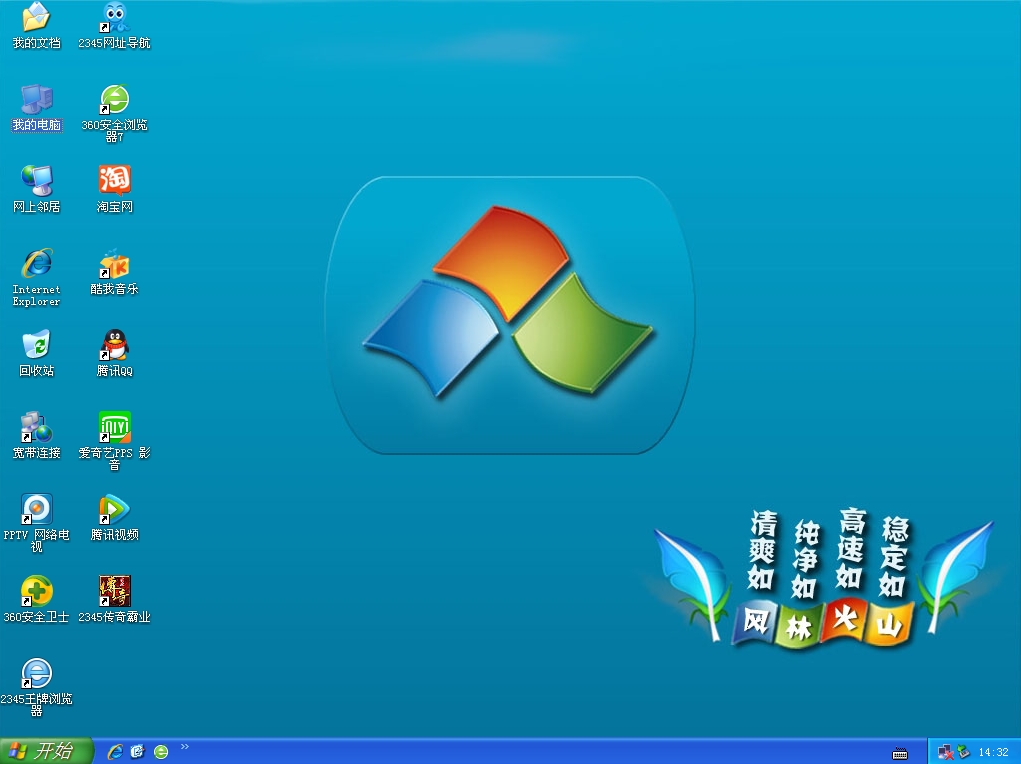Click the keyboard language bar icon

[900, 754]
